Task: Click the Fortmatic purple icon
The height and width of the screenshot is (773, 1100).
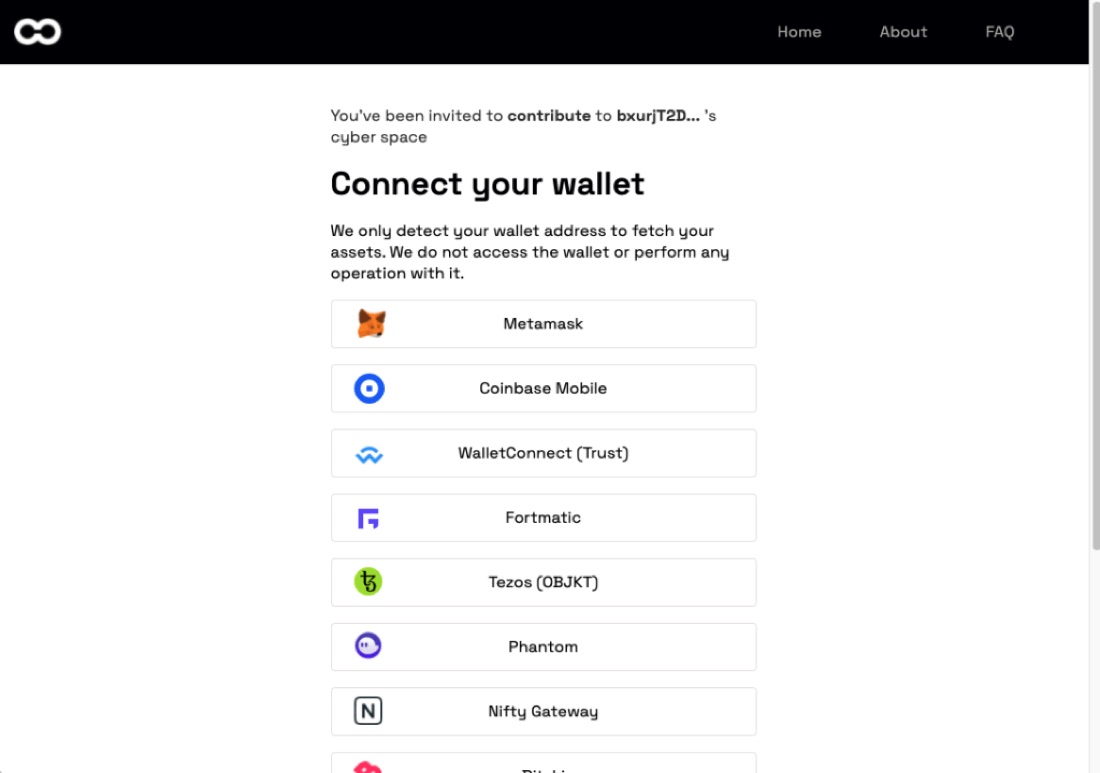Action: coord(368,518)
